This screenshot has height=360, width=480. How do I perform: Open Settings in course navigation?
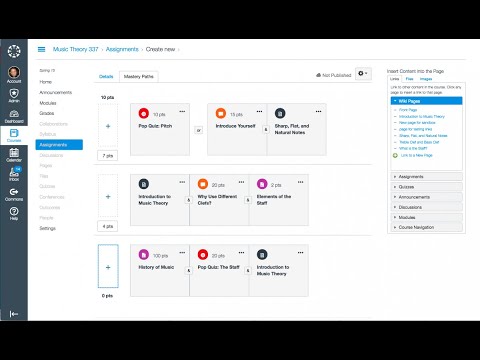click(48, 228)
